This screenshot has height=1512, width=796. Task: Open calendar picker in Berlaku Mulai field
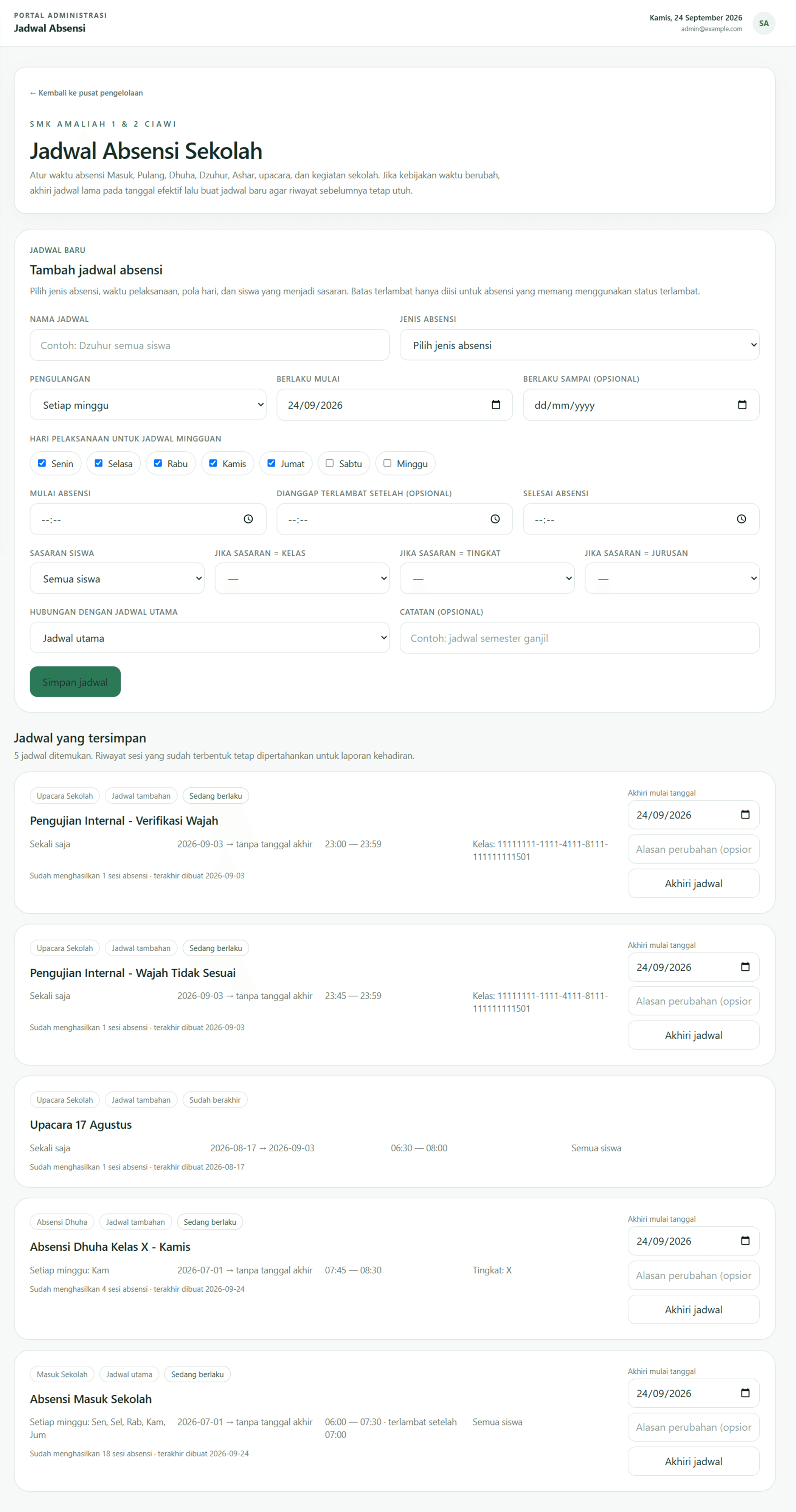tap(495, 404)
